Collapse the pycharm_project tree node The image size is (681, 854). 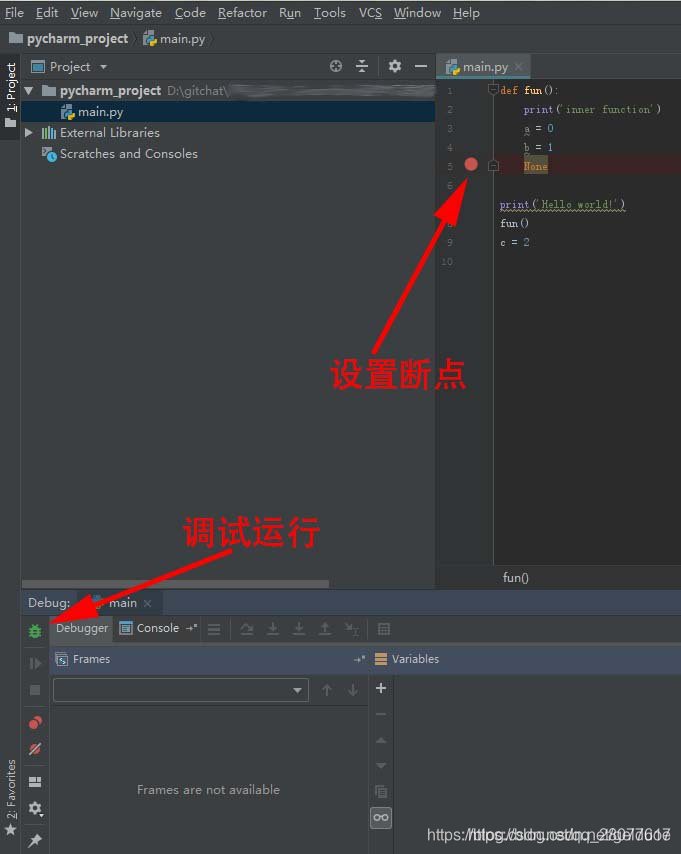click(x=29, y=90)
